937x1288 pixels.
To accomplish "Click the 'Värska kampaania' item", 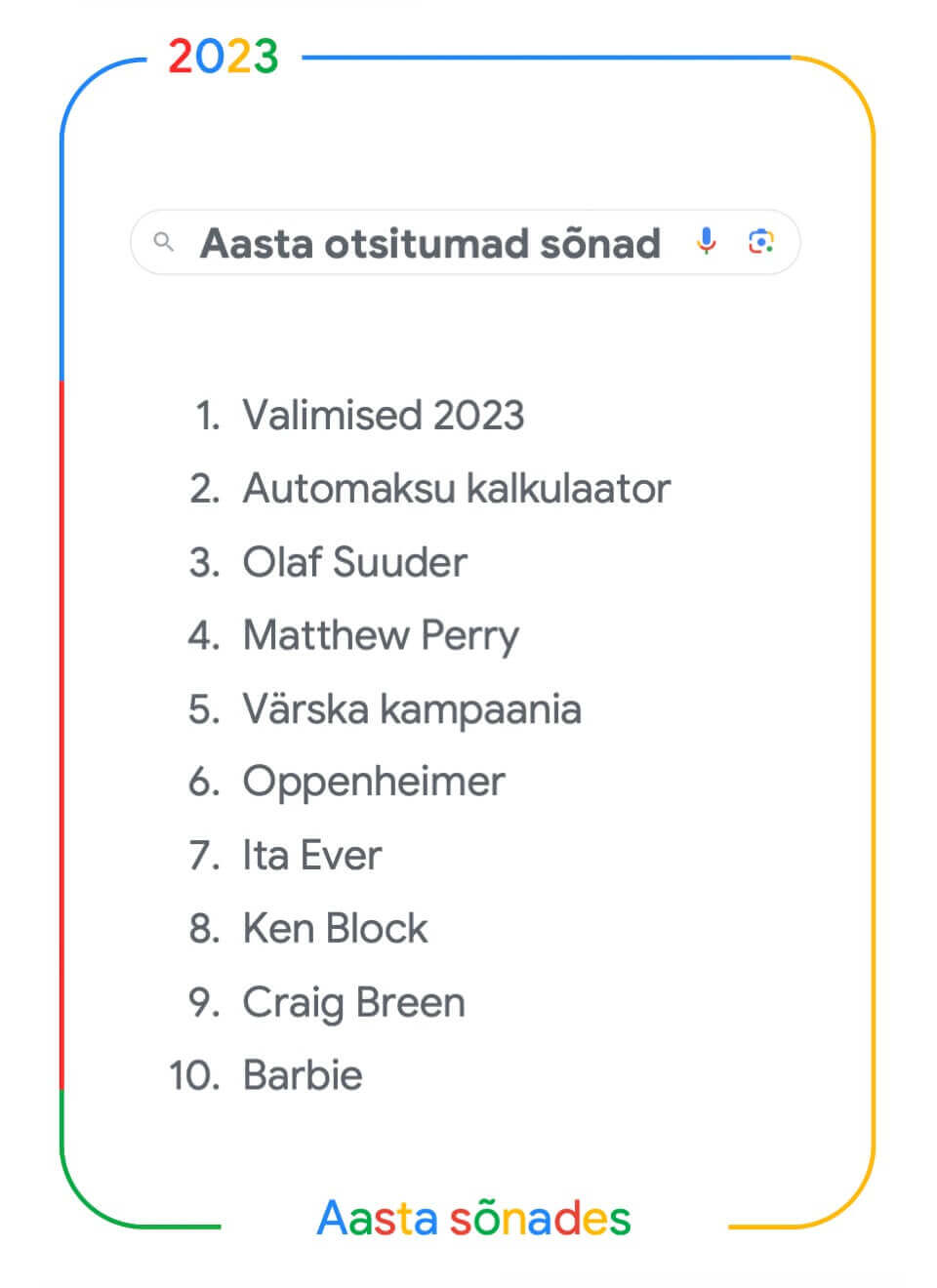I will [412, 708].
